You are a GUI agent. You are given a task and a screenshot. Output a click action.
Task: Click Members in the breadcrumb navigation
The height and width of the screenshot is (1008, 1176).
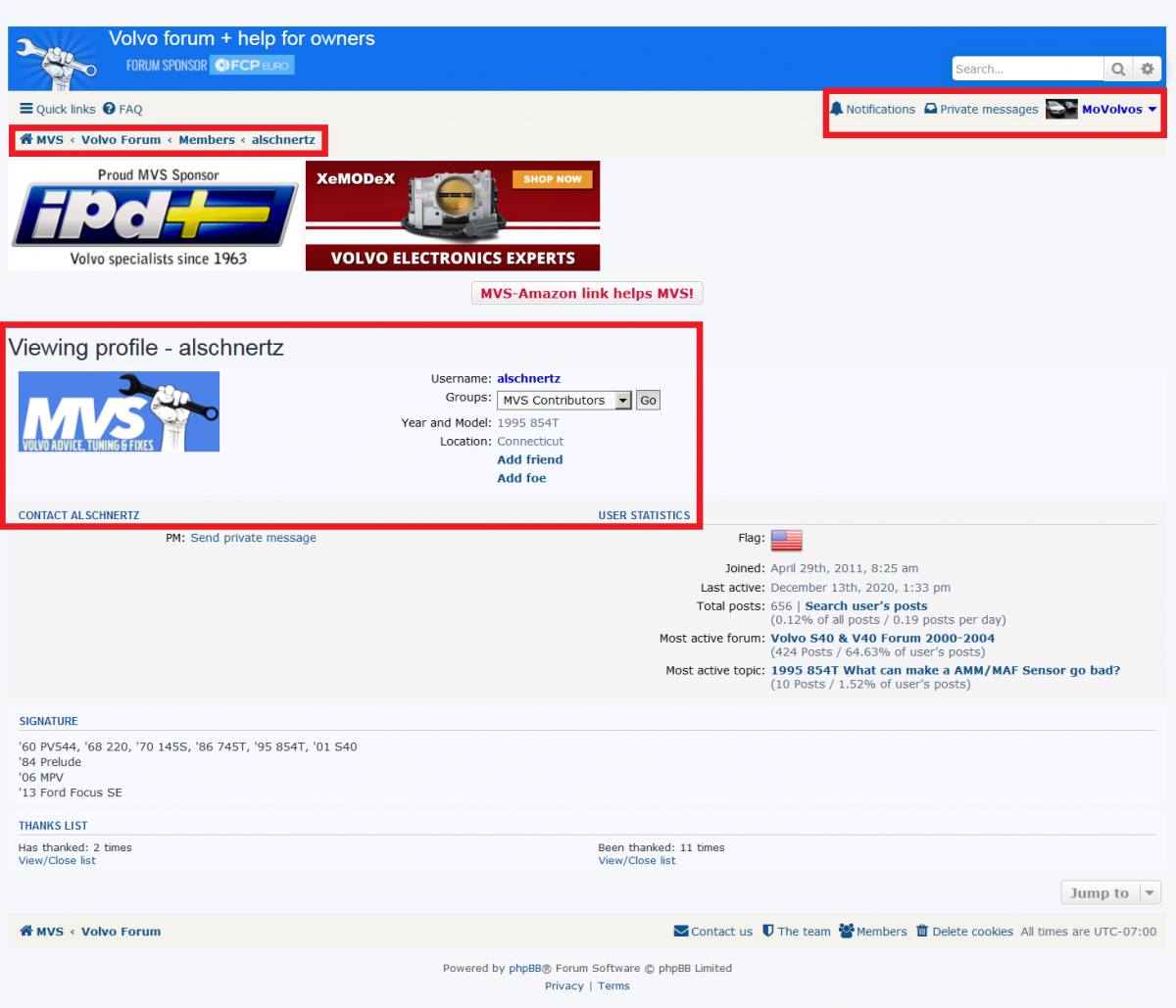(206, 140)
